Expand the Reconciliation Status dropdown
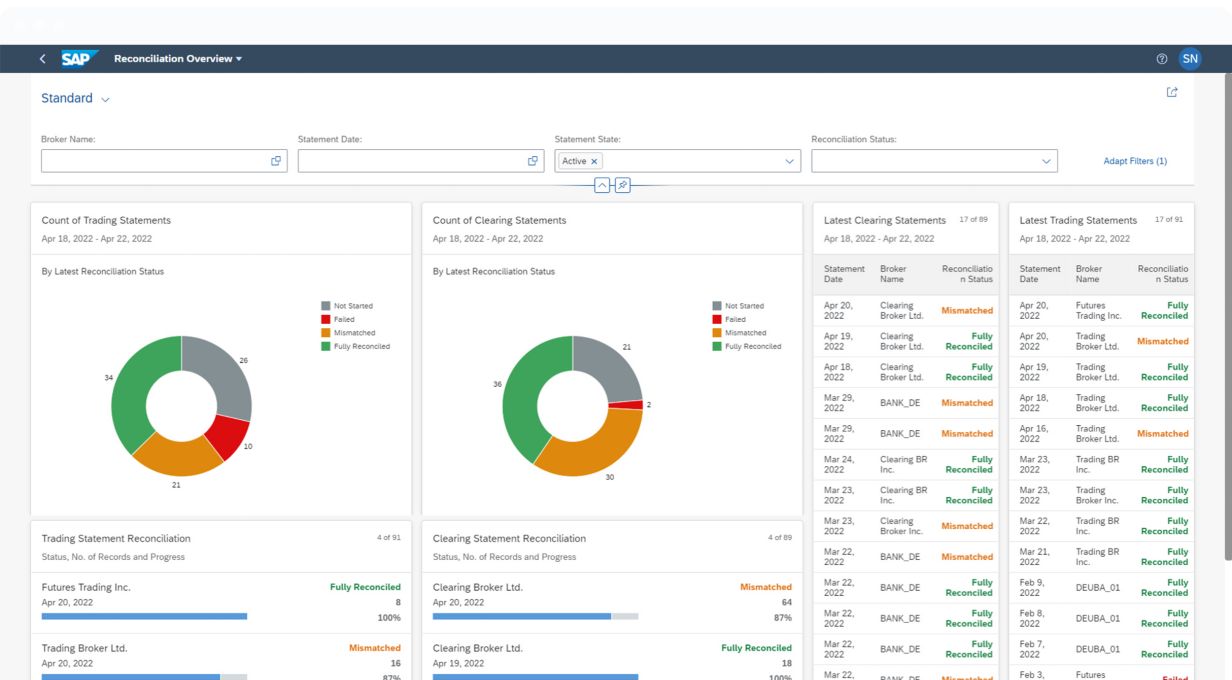 click(1046, 161)
